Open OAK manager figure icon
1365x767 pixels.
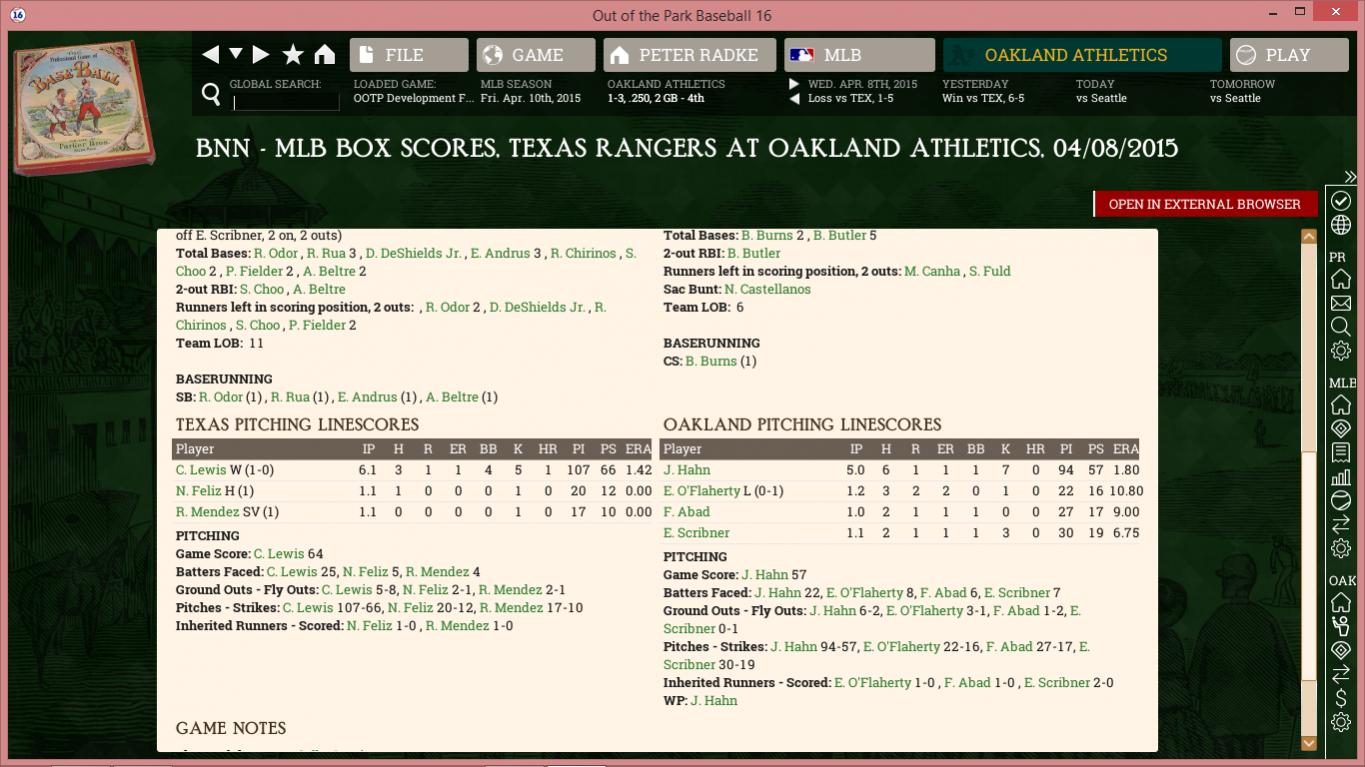point(1341,627)
